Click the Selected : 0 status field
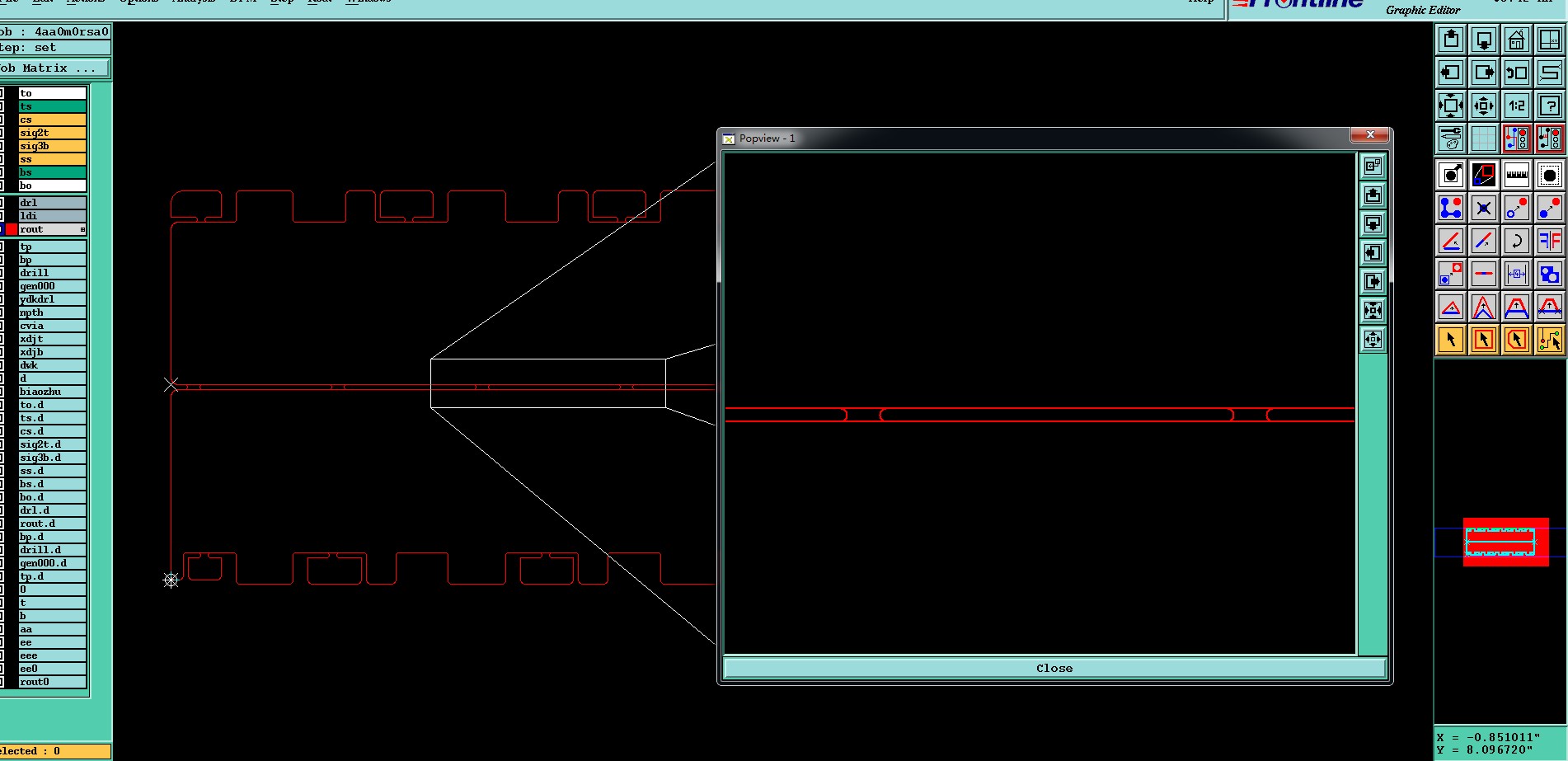 coord(54,751)
